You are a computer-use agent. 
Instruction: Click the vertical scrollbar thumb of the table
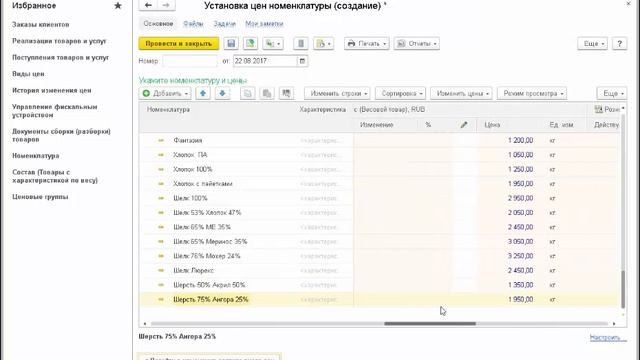[x=623, y=289]
